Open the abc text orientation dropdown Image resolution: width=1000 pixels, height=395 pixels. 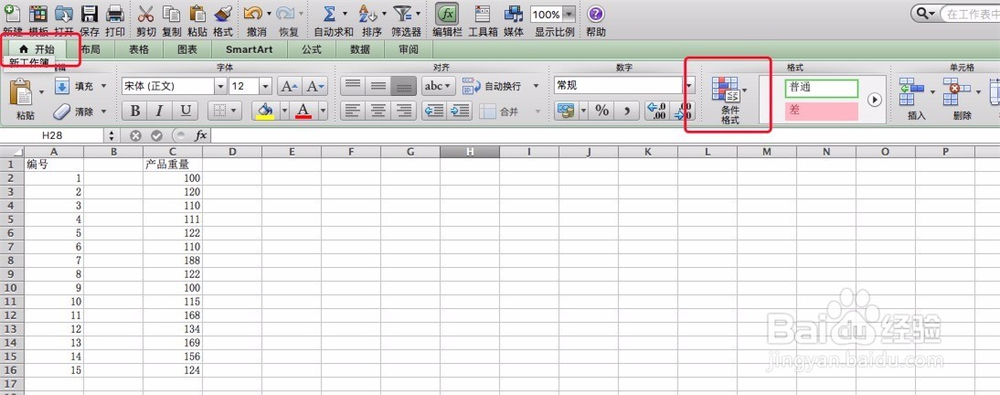tap(438, 86)
